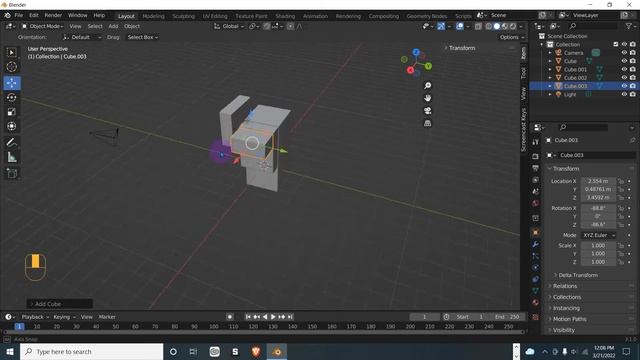Open the Render menu
The height and width of the screenshot is (360, 640).
(53, 16)
